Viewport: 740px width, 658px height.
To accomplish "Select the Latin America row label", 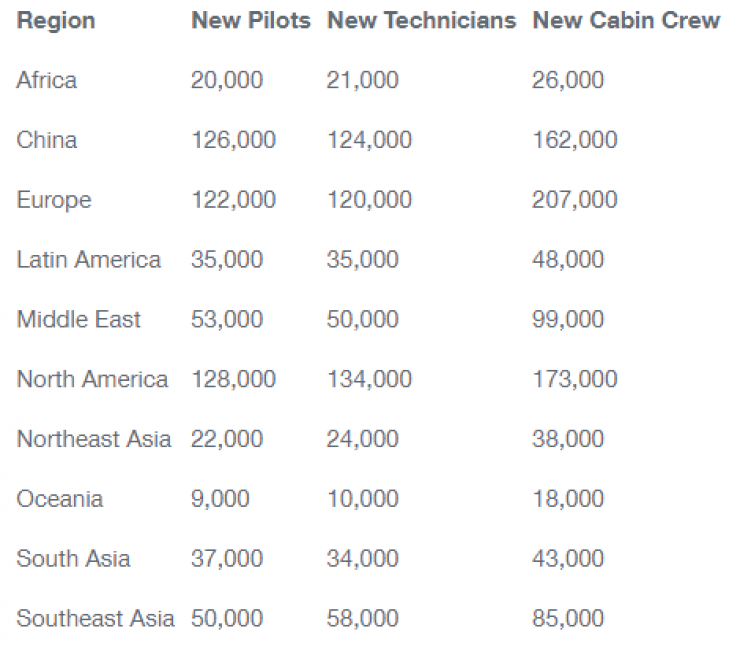I will click(88, 260).
